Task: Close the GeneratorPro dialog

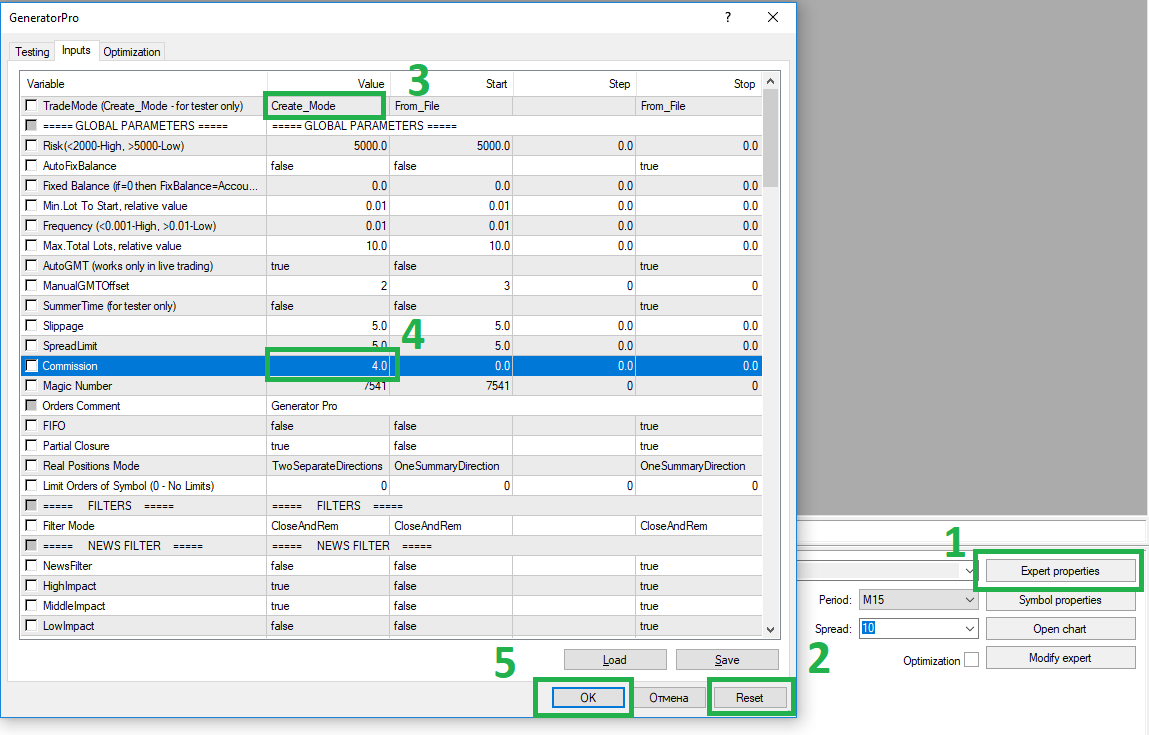Action: point(773,17)
